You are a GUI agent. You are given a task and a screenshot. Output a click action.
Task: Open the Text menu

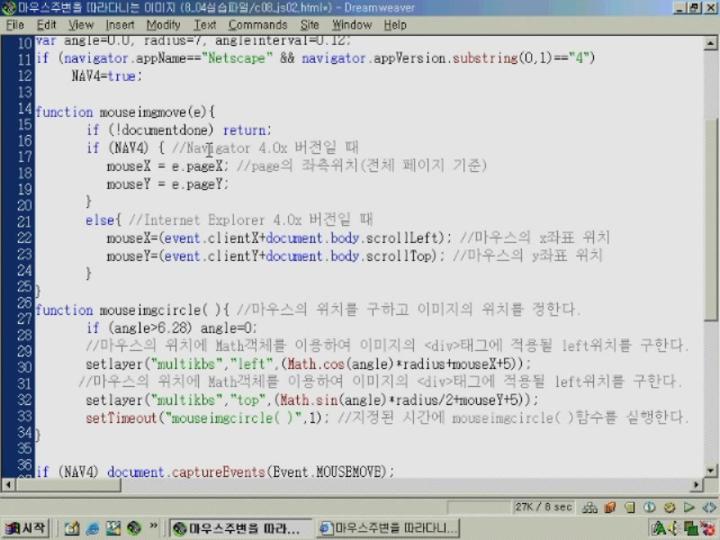pos(204,25)
